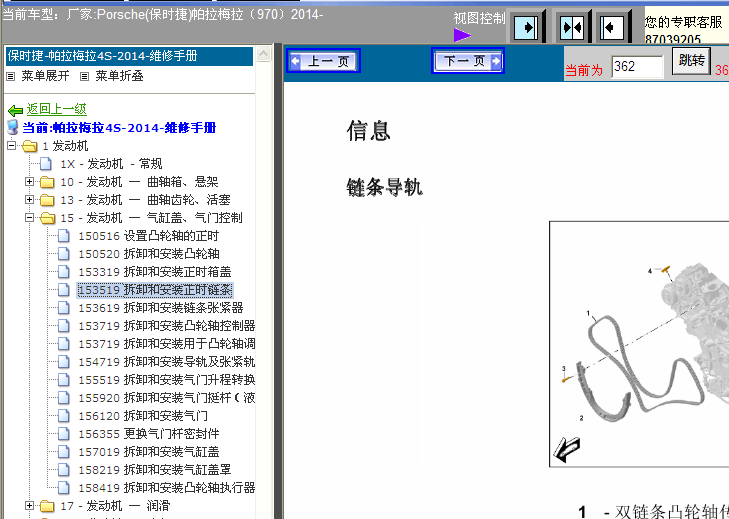Click page icon next to 150516
This screenshot has height=519, width=729.
coord(64,236)
